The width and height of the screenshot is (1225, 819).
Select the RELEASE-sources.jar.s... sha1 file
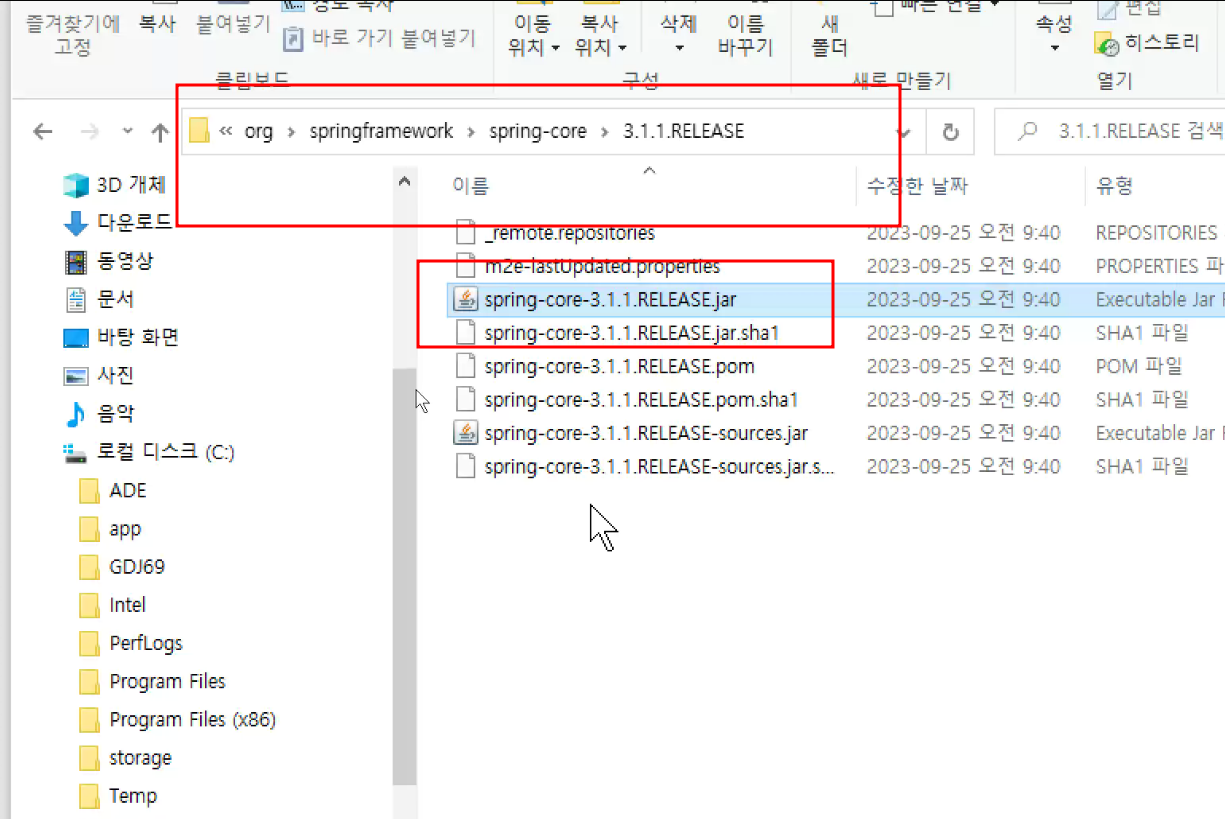pos(659,466)
